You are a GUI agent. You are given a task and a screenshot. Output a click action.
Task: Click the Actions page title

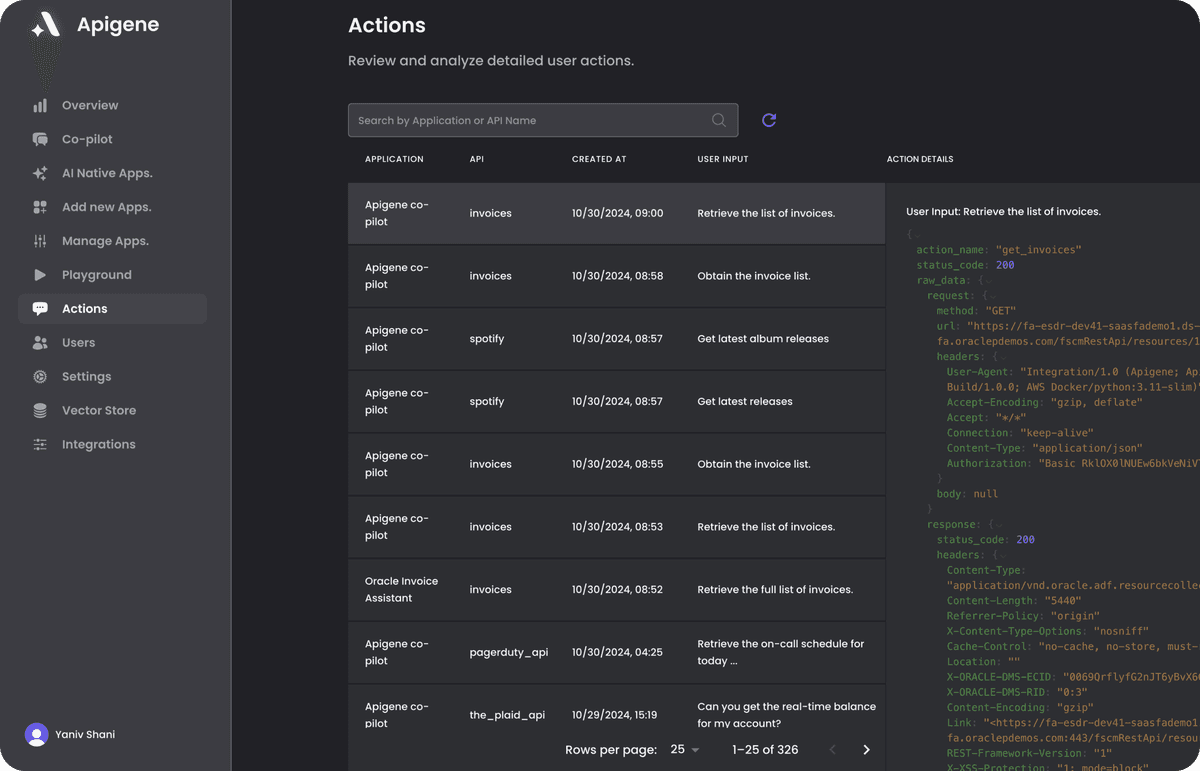tap(387, 25)
